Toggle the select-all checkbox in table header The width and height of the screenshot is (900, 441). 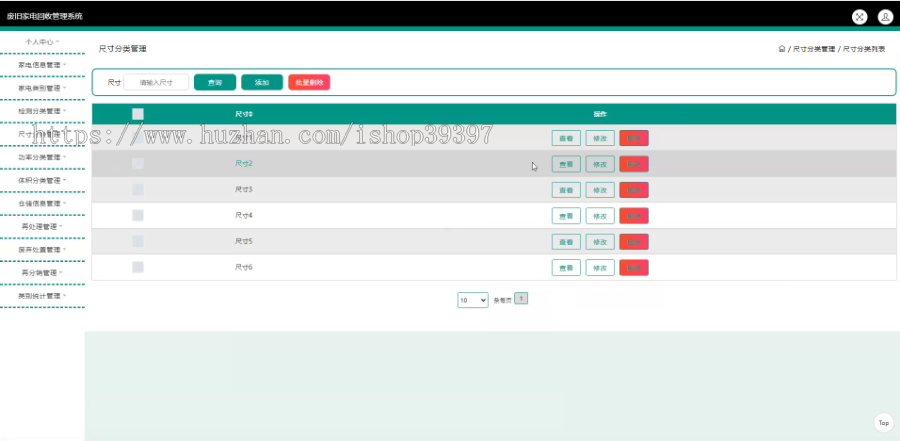click(138, 114)
